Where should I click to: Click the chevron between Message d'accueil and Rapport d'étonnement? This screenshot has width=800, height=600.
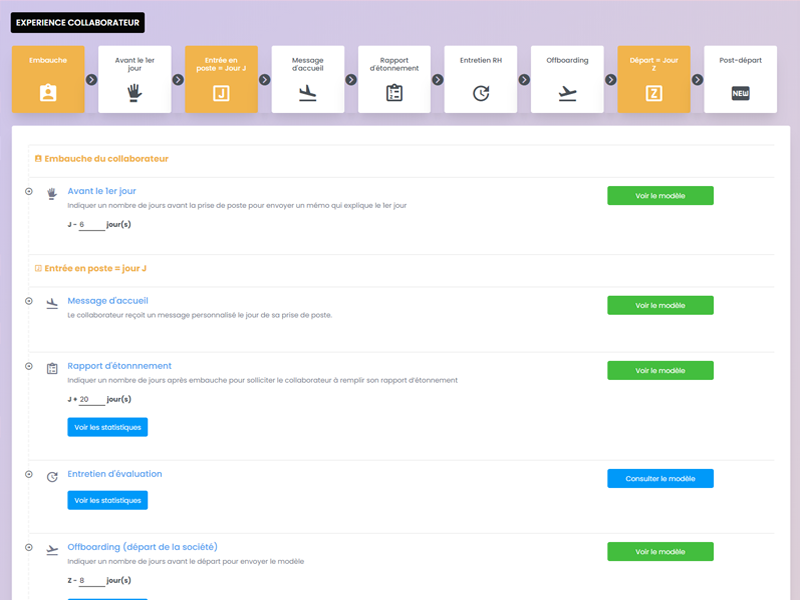tap(351, 78)
